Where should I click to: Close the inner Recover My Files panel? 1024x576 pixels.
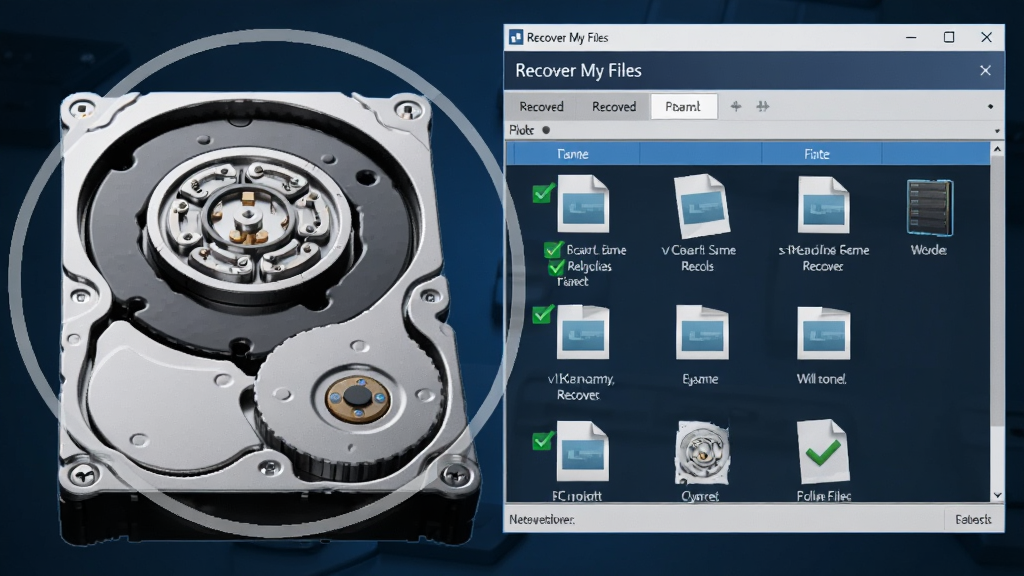[985, 71]
